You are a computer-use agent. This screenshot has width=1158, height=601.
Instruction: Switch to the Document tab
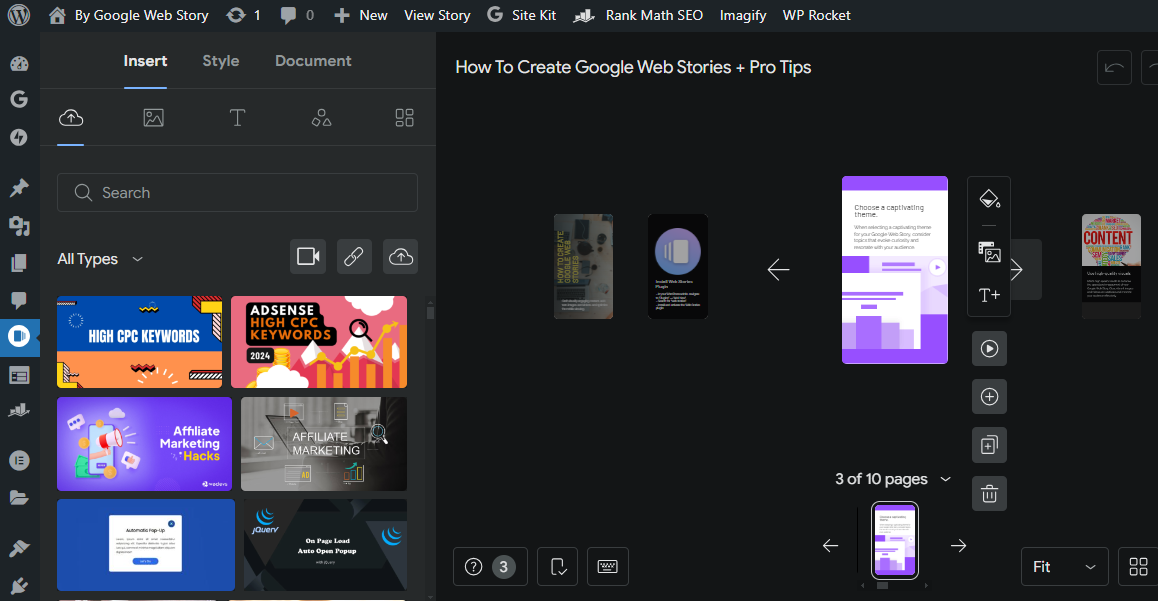pyautogui.click(x=313, y=61)
